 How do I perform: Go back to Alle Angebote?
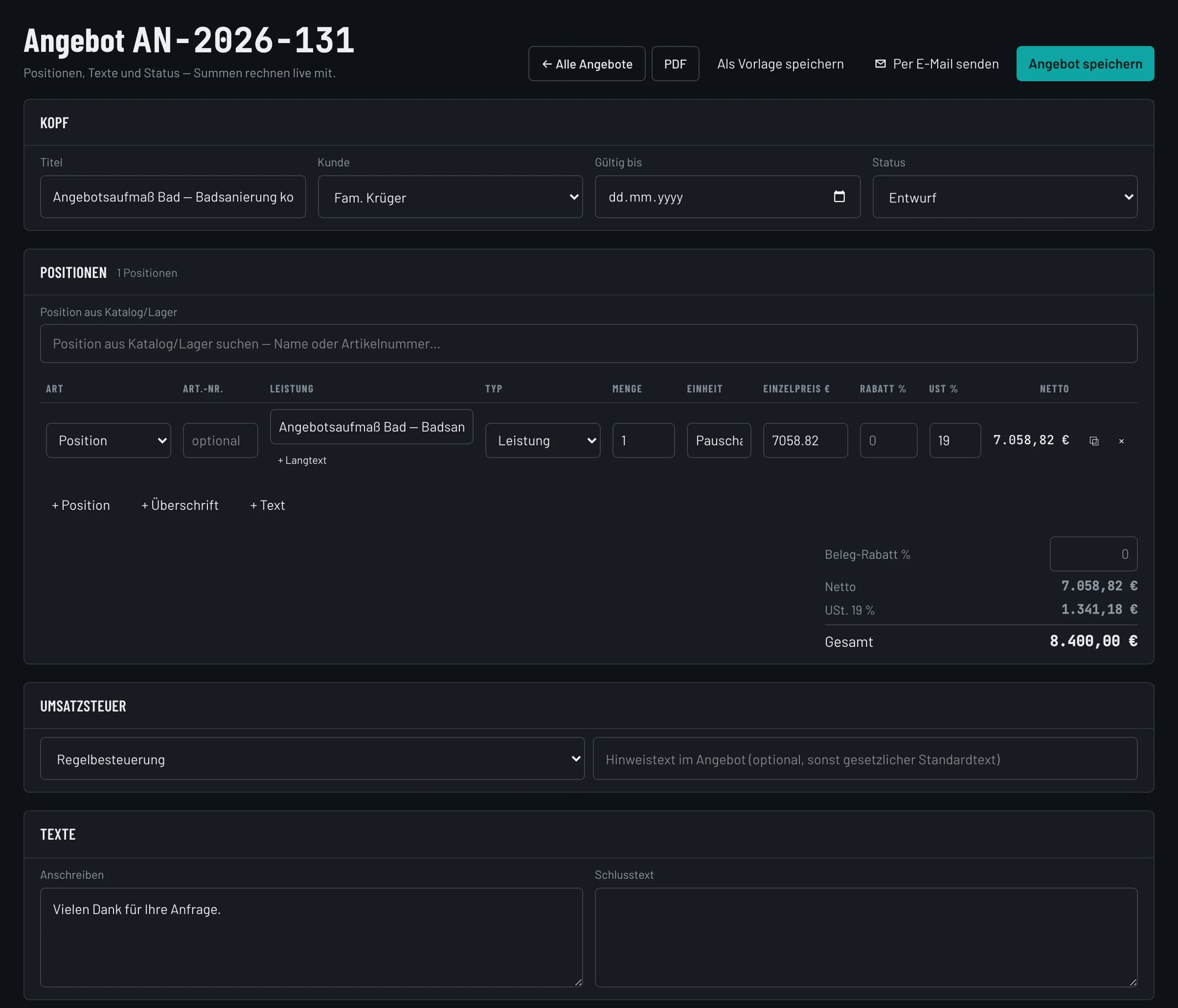(587, 64)
